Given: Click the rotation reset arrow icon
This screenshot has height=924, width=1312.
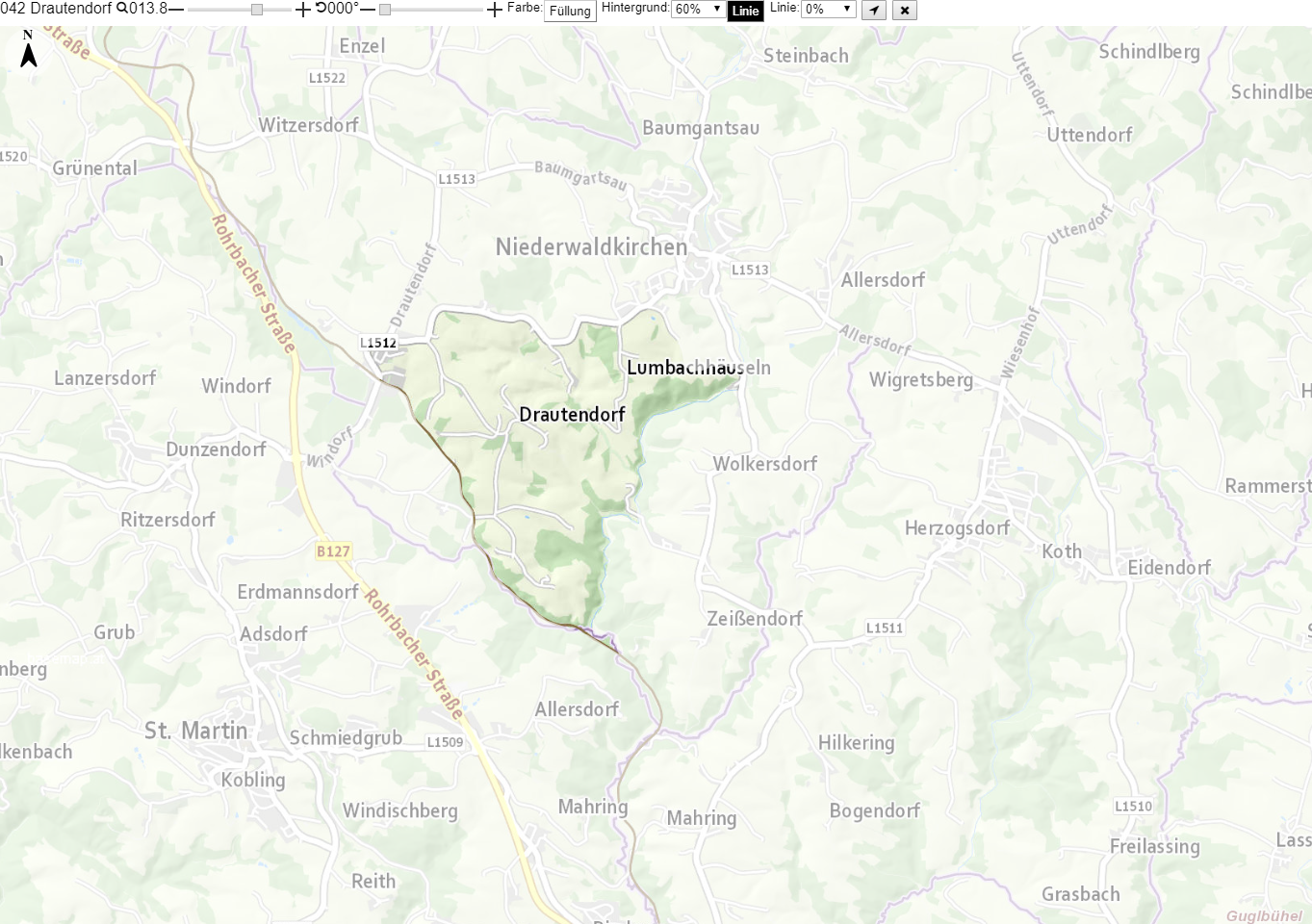Looking at the screenshot, I should (x=321, y=8).
